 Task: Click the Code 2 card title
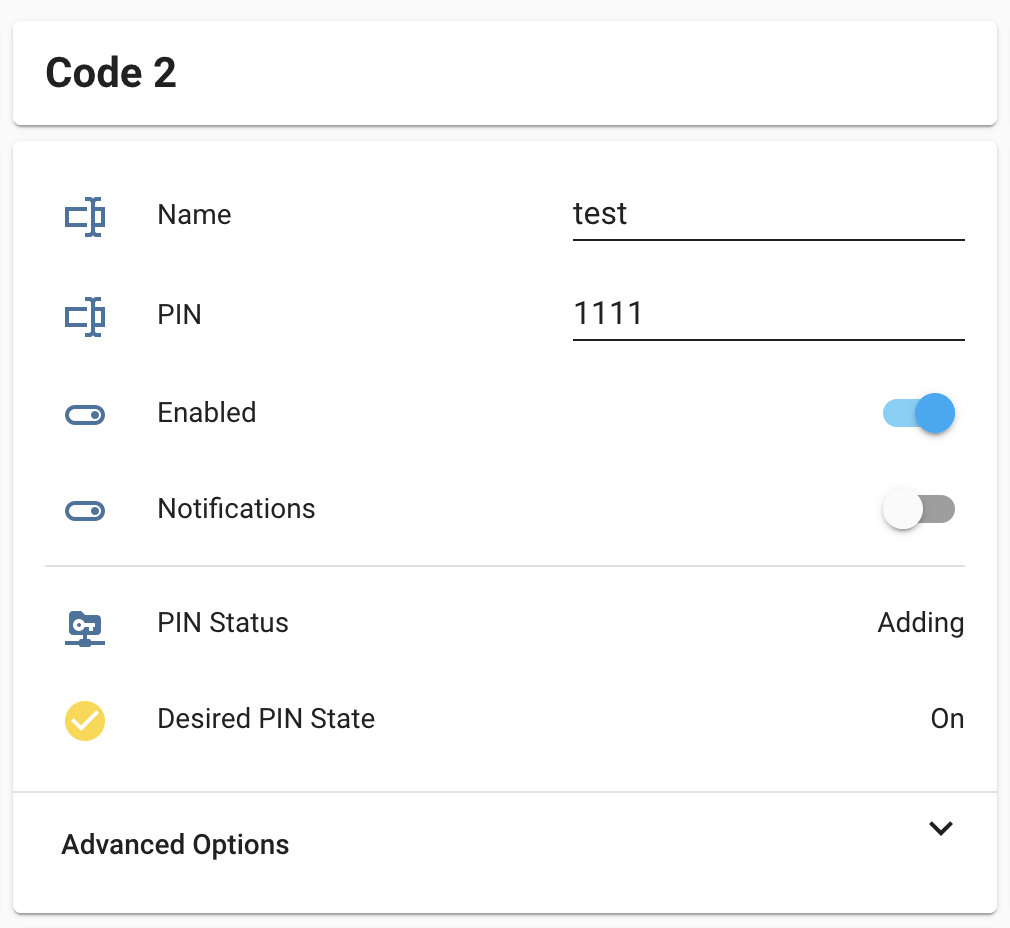click(x=111, y=73)
